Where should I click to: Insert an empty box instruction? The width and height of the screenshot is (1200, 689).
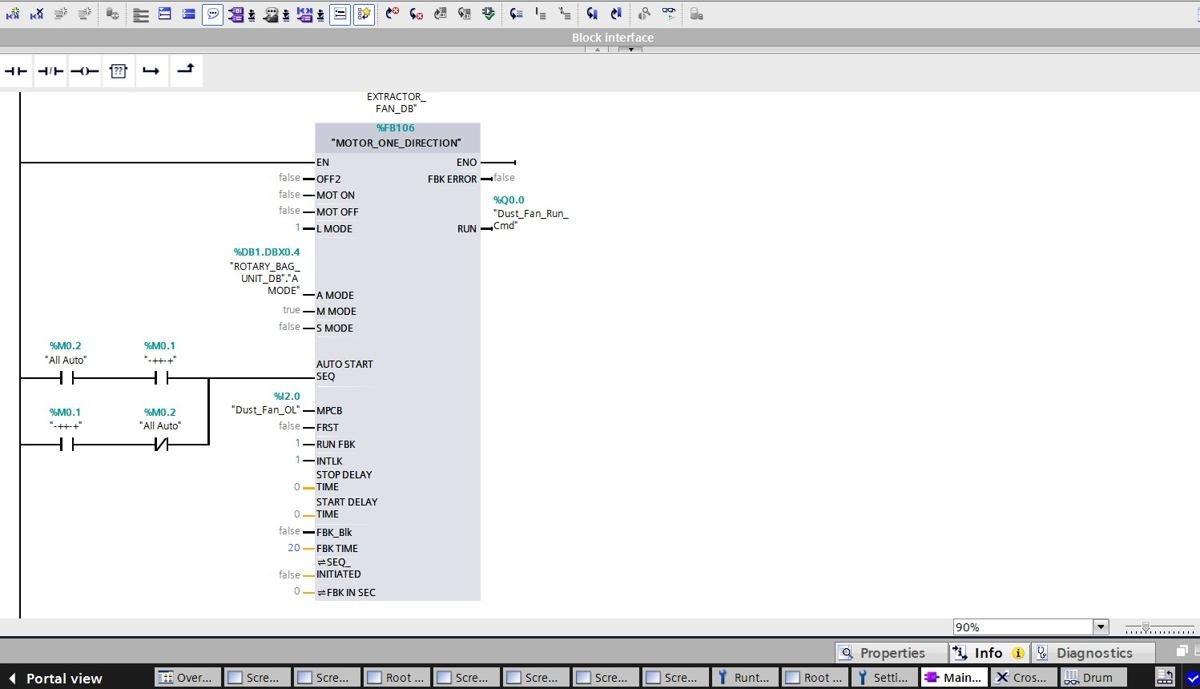[118, 72]
